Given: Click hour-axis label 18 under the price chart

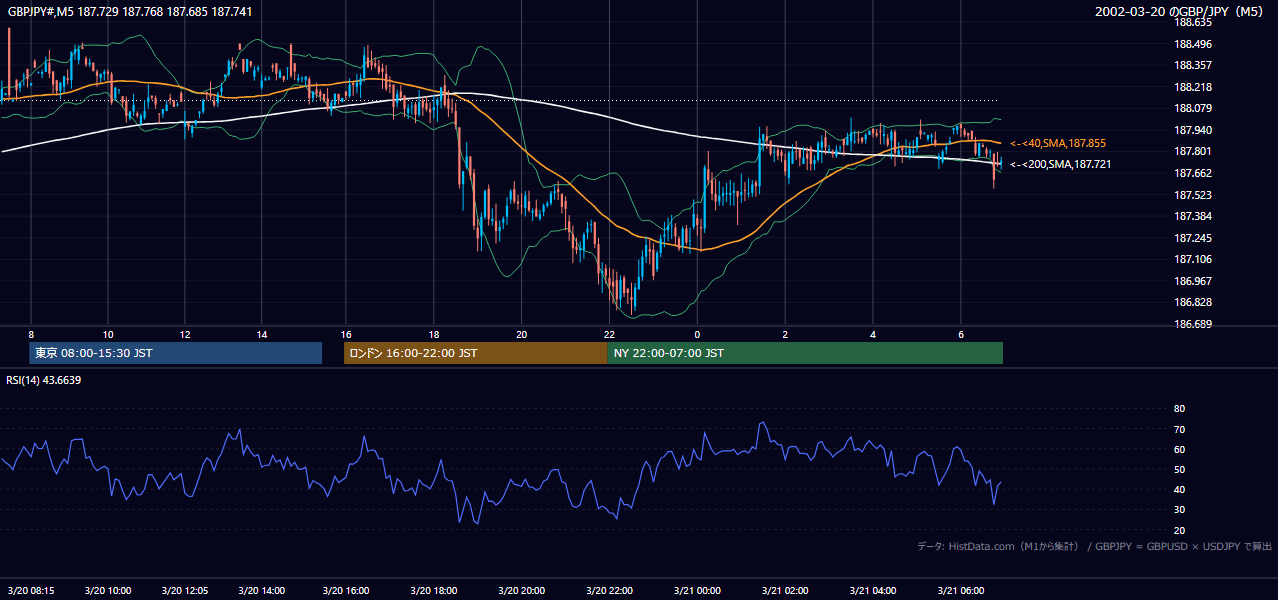Looking at the screenshot, I should point(433,334).
